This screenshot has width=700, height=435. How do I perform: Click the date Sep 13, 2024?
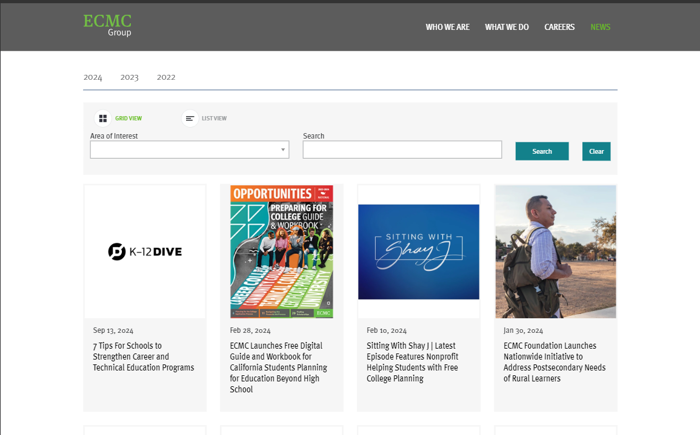(113, 330)
